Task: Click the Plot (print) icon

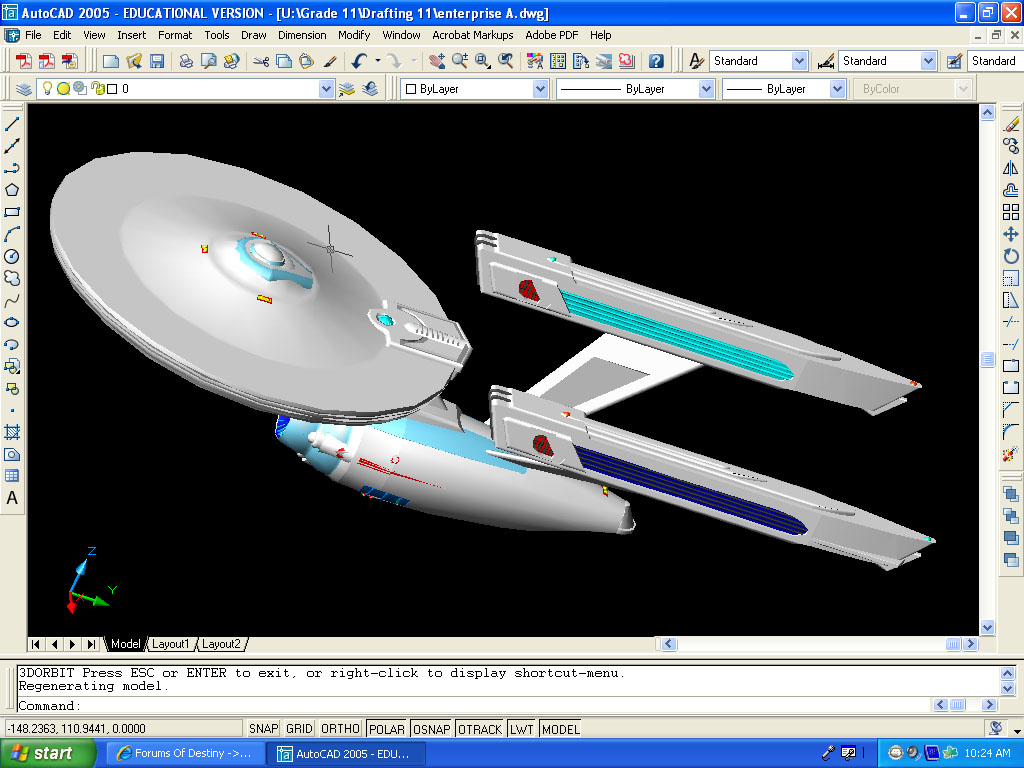Action: pyautogui.click(x=186, y=61)
